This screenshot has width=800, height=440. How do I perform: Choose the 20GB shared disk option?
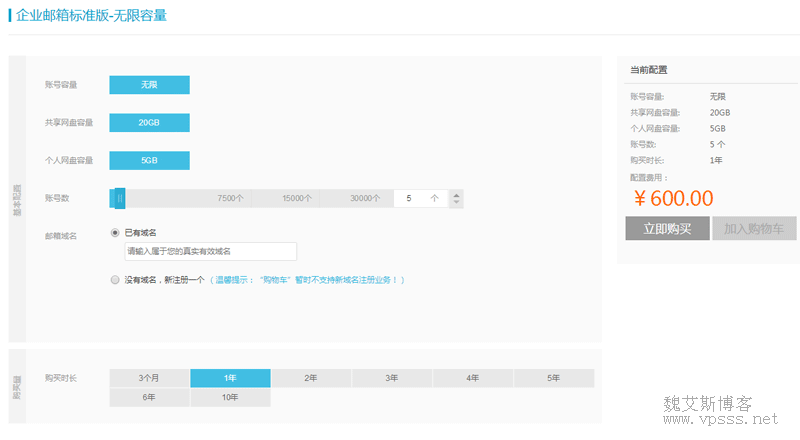pyautogui.click(x=149, y=122)
